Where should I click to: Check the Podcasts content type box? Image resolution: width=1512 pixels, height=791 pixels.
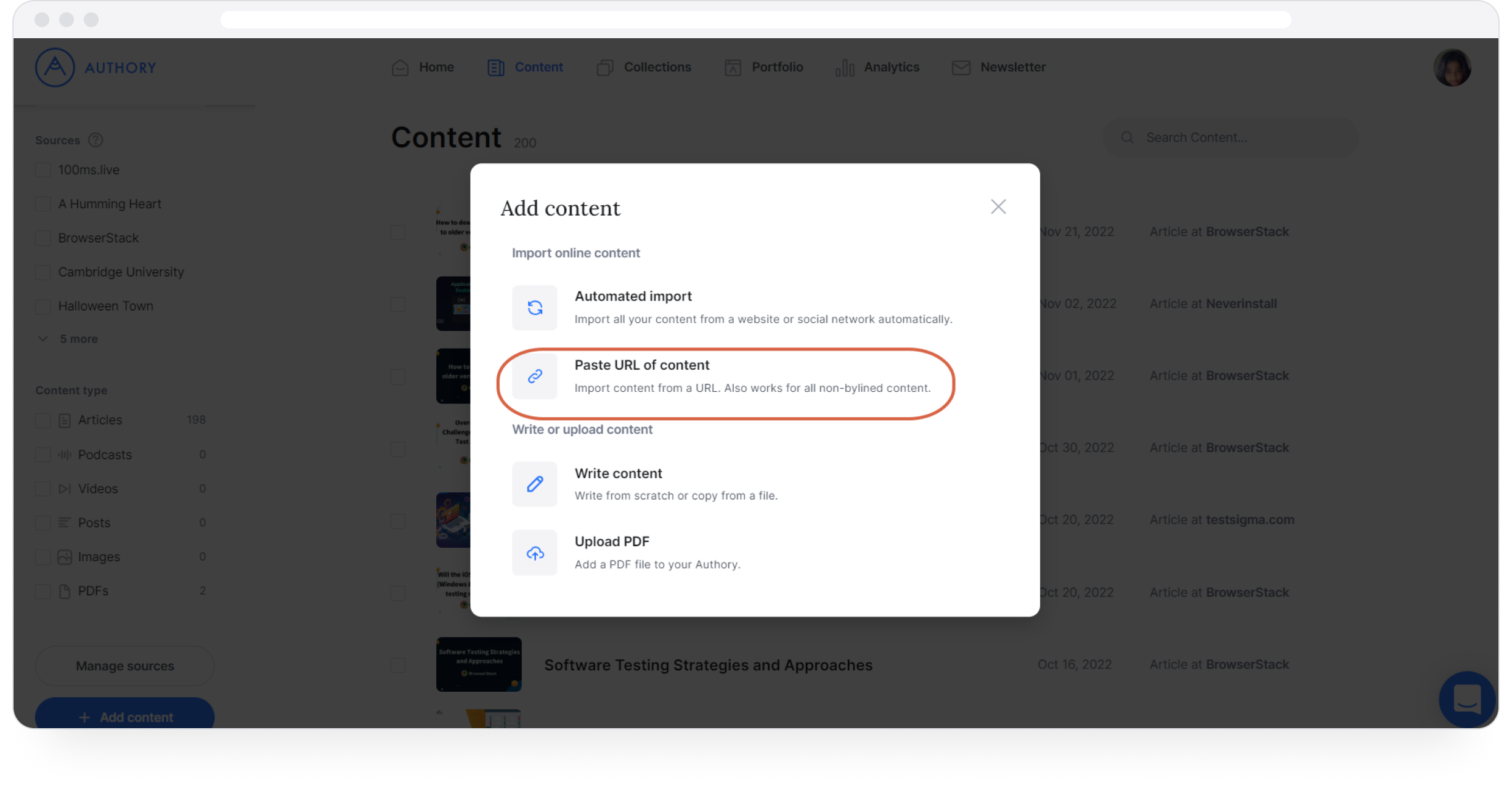click(x=43, y=455)
